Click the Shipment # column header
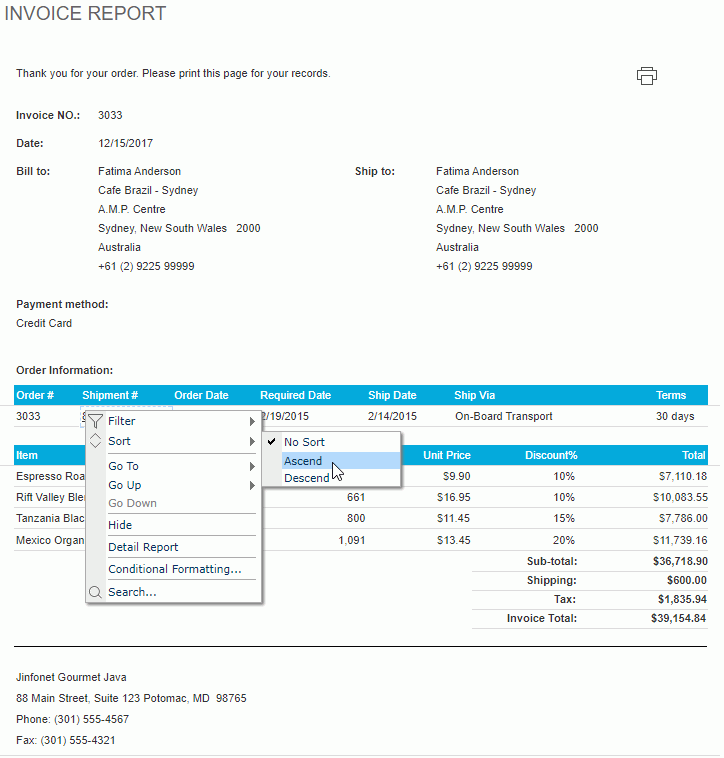Viewport: 724px width, 758px height. tap(110, 395)
